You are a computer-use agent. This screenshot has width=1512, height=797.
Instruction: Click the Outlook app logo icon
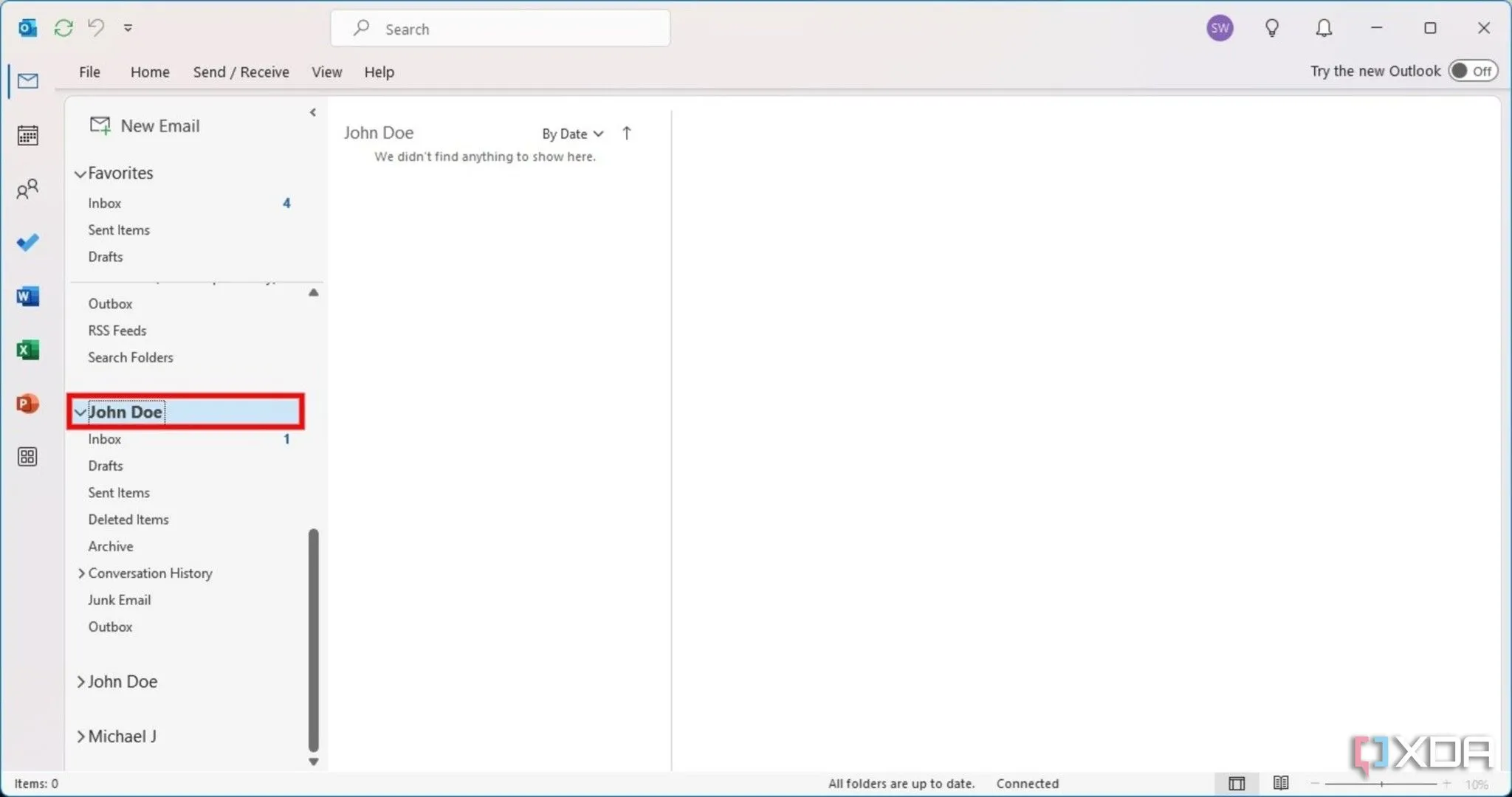click(28, 28)
